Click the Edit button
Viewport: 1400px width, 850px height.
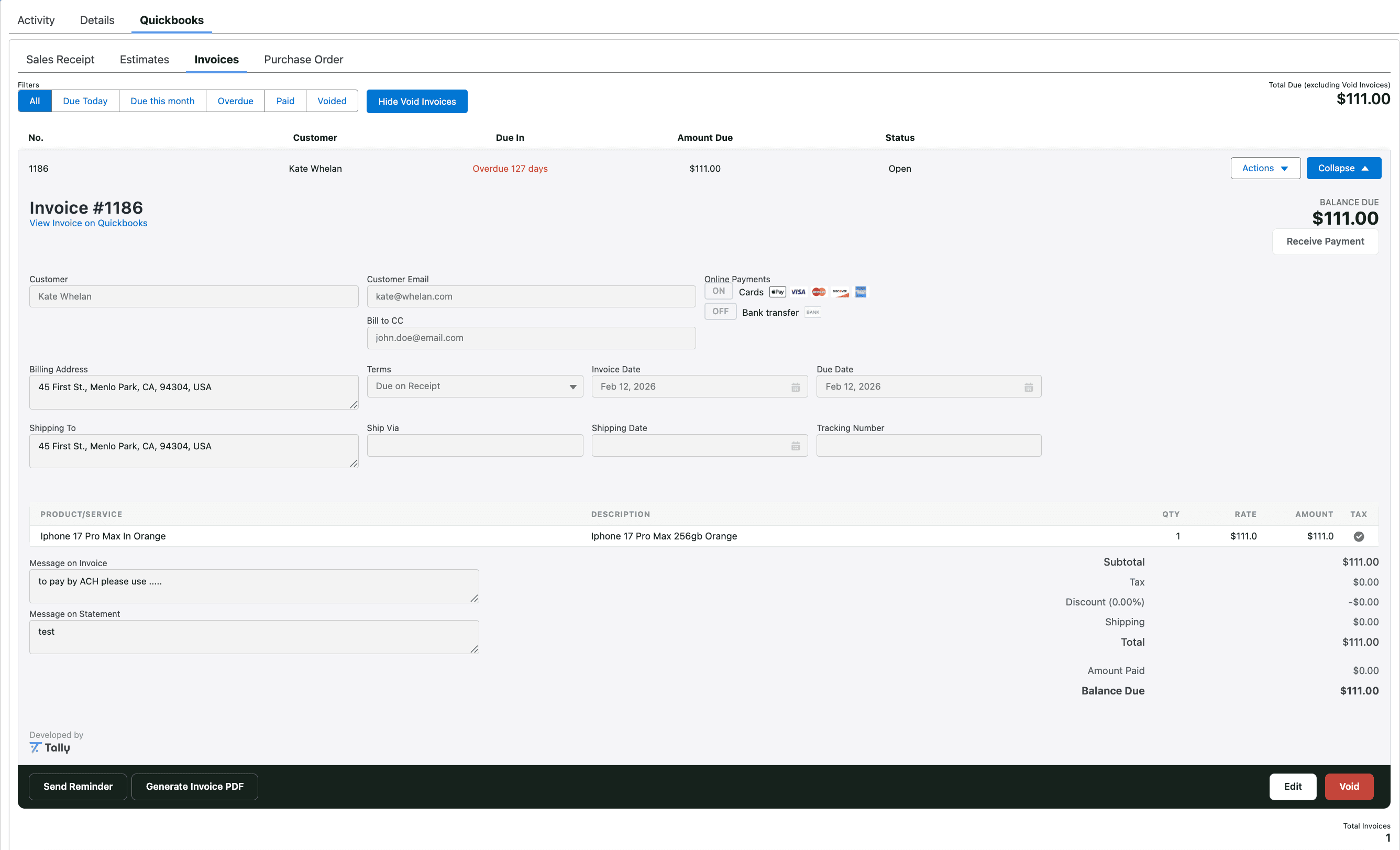tap(1293, 786)
